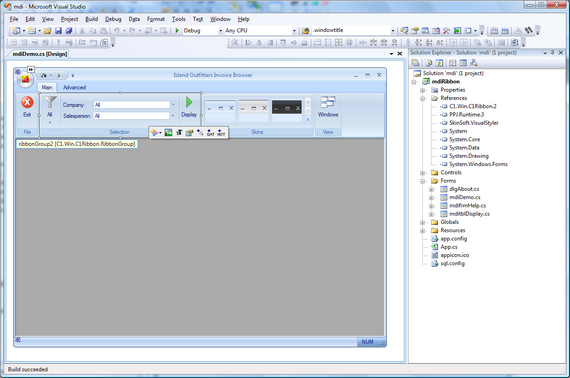Open the Undo history dropdown arrow
Screen dimensions: 570x378
point(124,31)
